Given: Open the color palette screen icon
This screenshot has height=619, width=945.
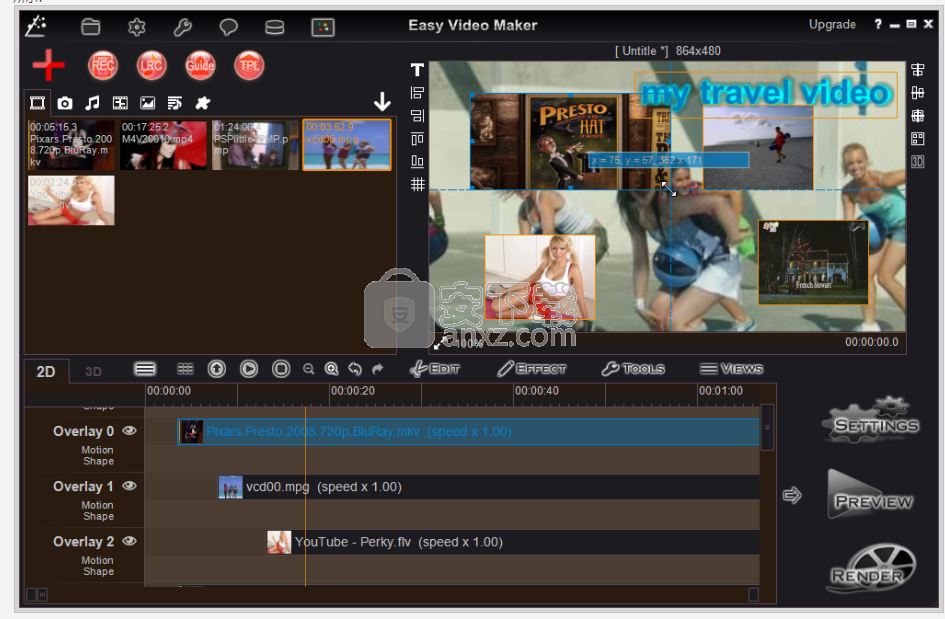Looking at the screenshot, I should click(323, 27).
